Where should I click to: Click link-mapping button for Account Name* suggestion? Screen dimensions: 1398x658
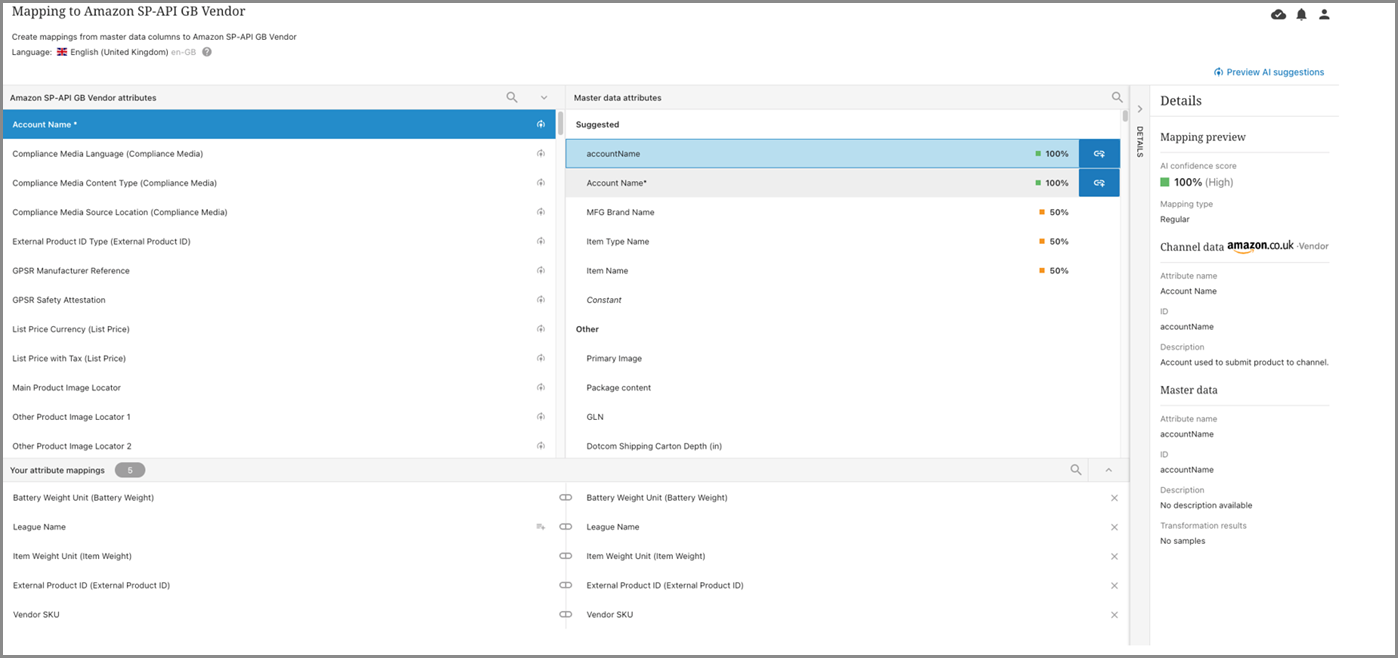coord(1099,183)
